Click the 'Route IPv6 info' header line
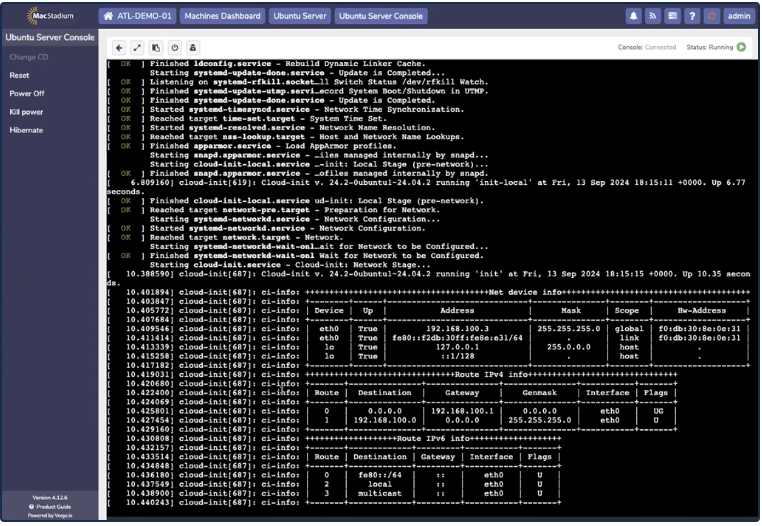This screenshot has width=762, height=526. [433, 438]
